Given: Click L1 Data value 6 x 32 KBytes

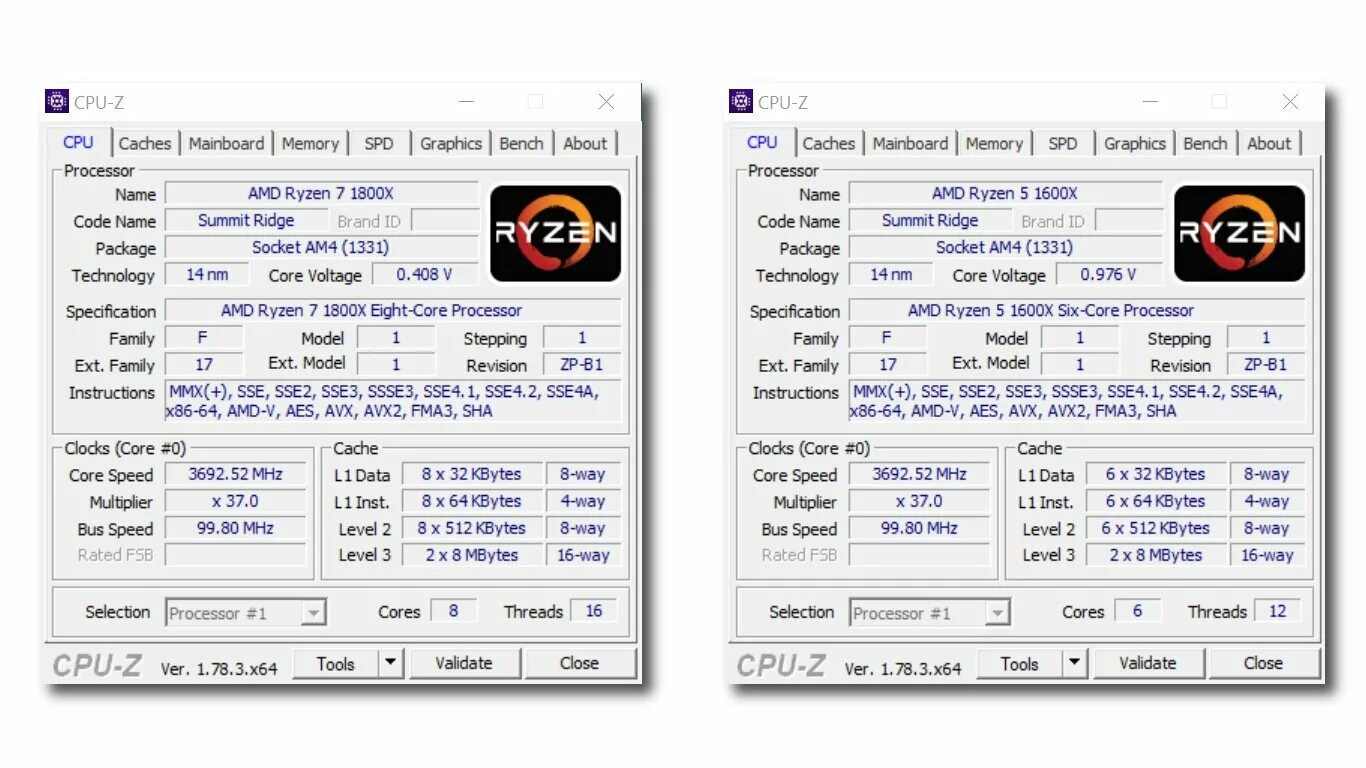Looking at the screenshot, I should (1155, 474).
